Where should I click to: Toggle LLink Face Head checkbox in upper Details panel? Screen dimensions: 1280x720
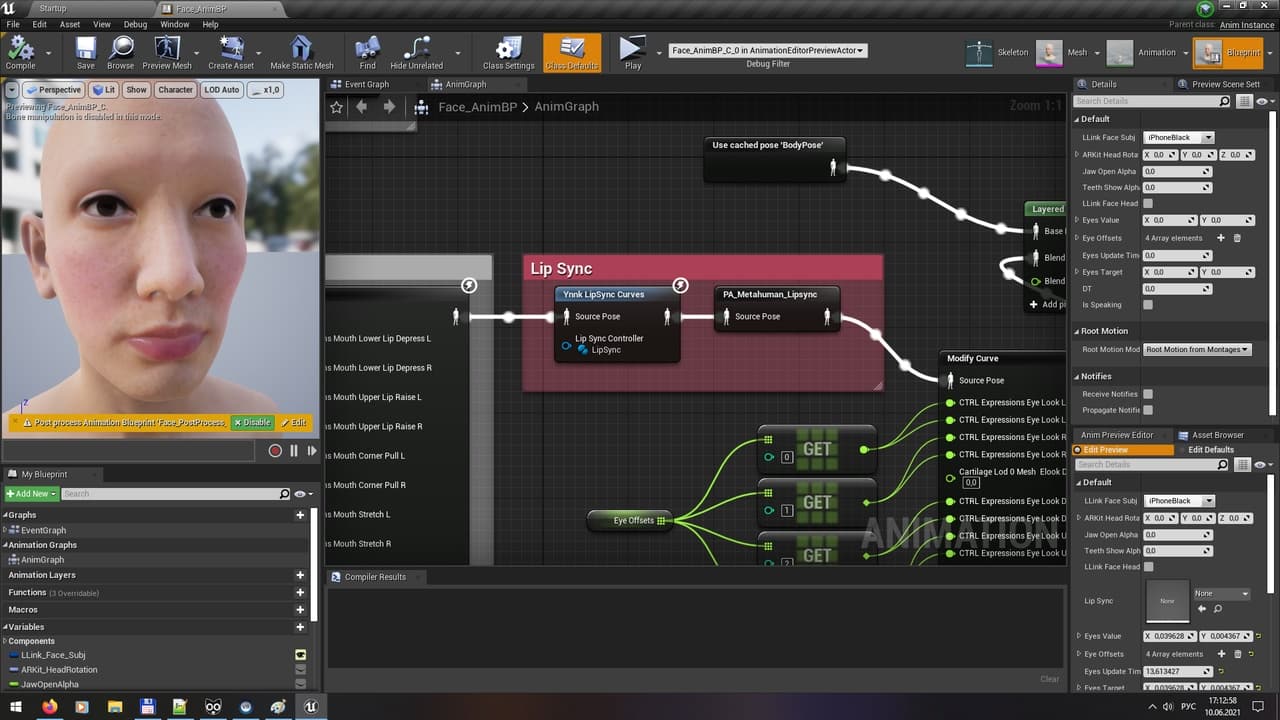[x=1148, y=203]
